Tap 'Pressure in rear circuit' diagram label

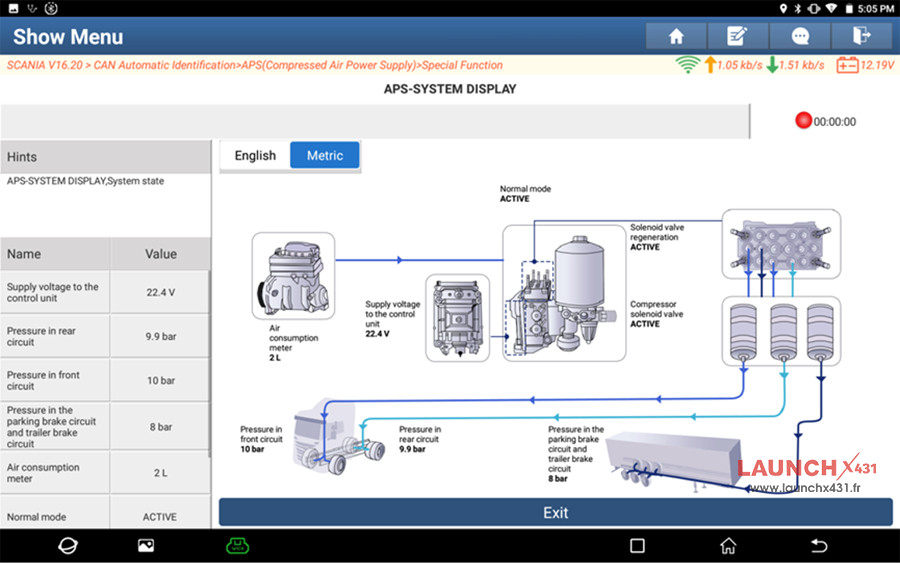pos(420,439)
